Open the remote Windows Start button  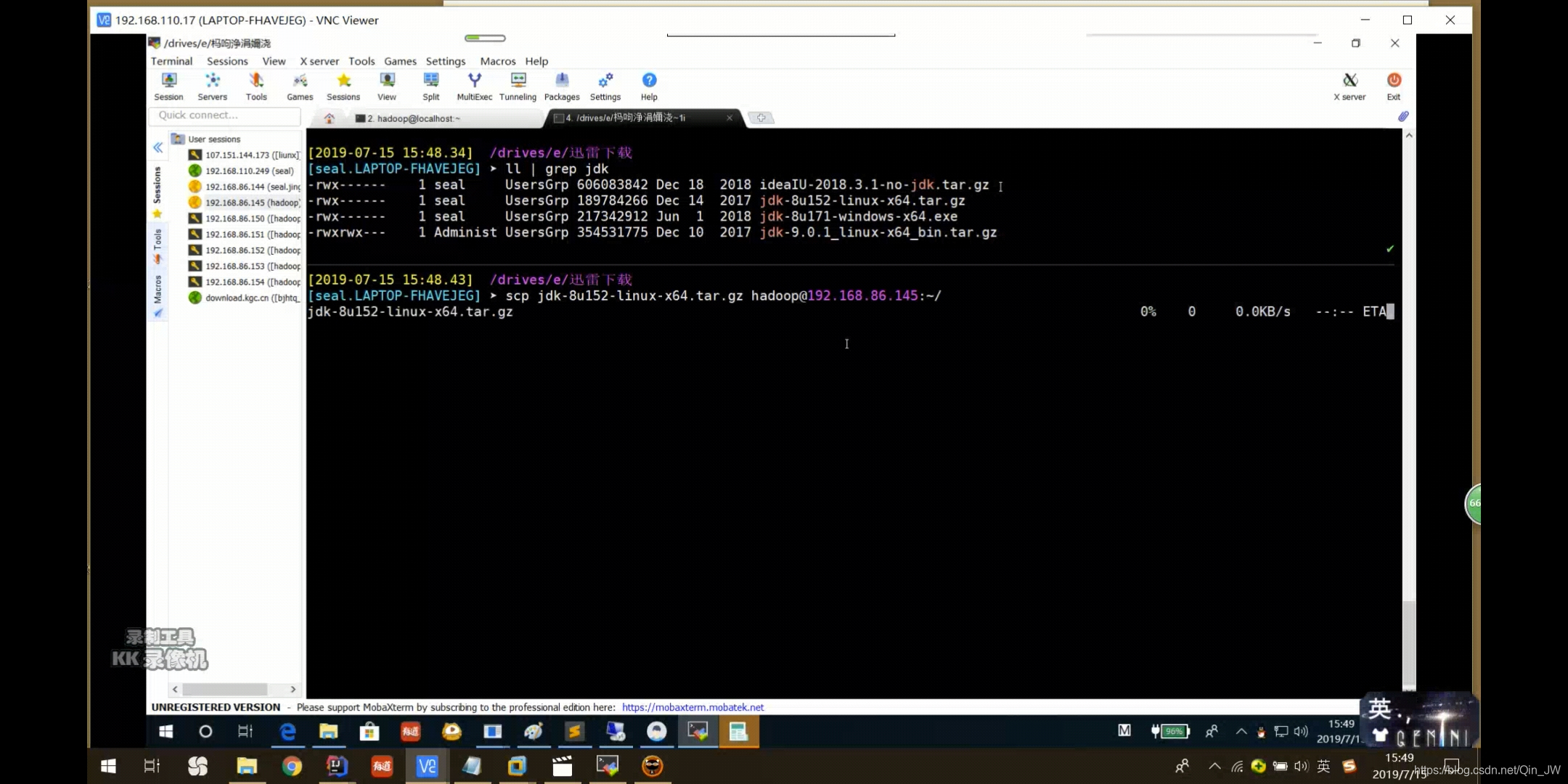click(166, 732)
